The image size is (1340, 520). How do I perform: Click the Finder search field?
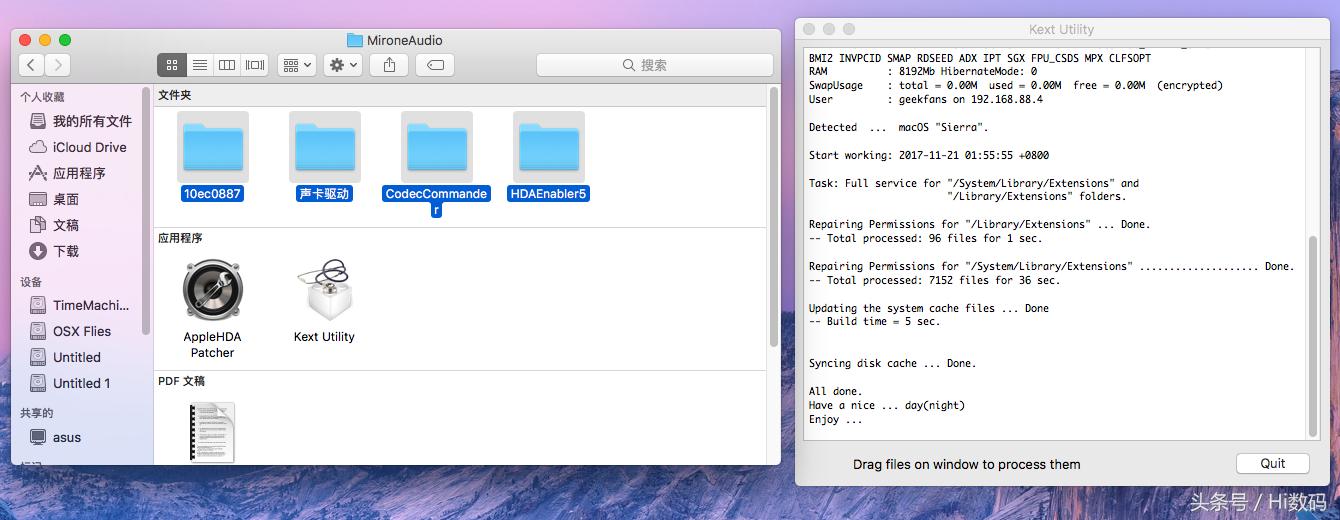click(x=654, y=65)
